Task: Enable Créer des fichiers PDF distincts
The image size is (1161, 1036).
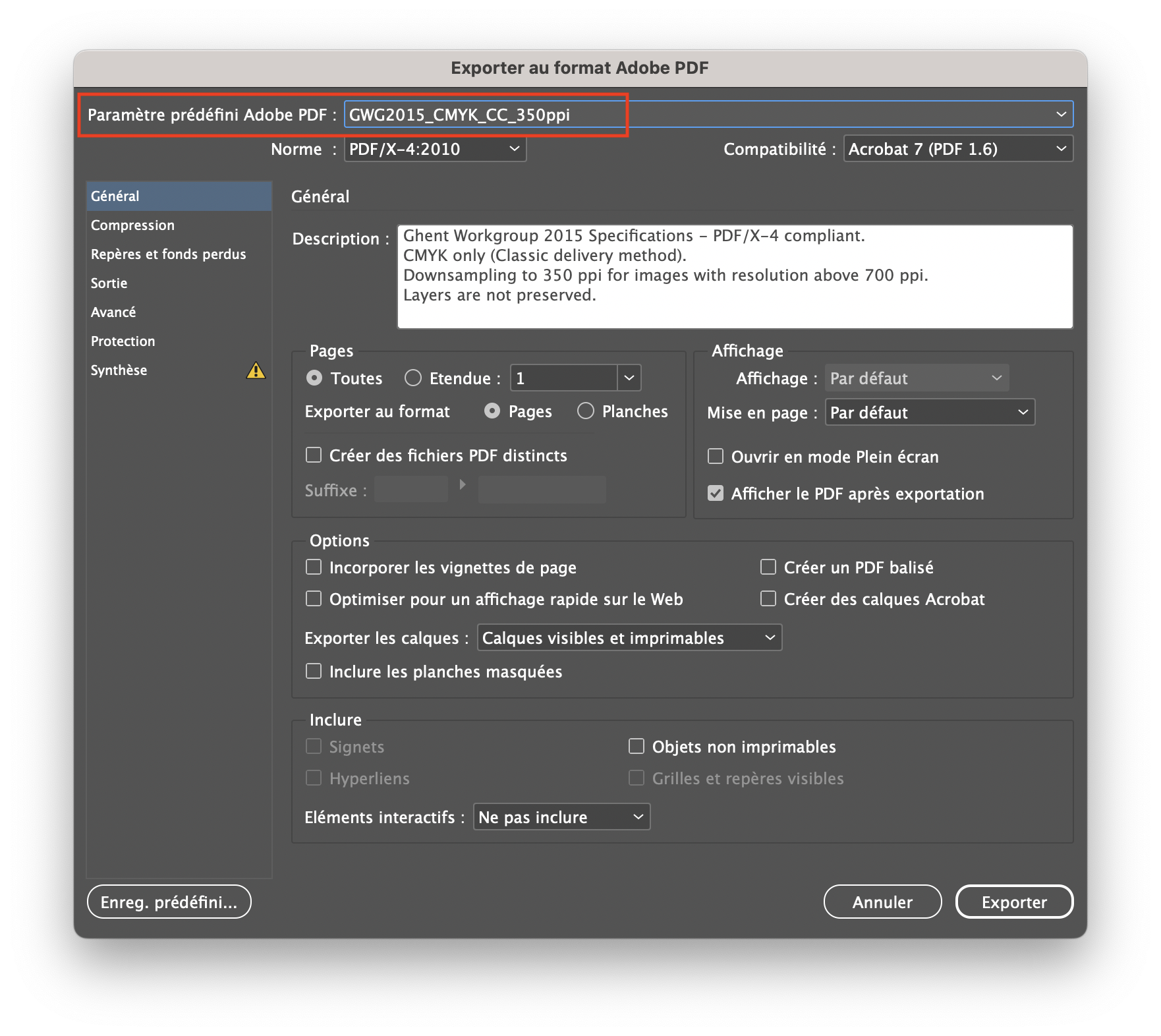Action: tap(314, 455)
